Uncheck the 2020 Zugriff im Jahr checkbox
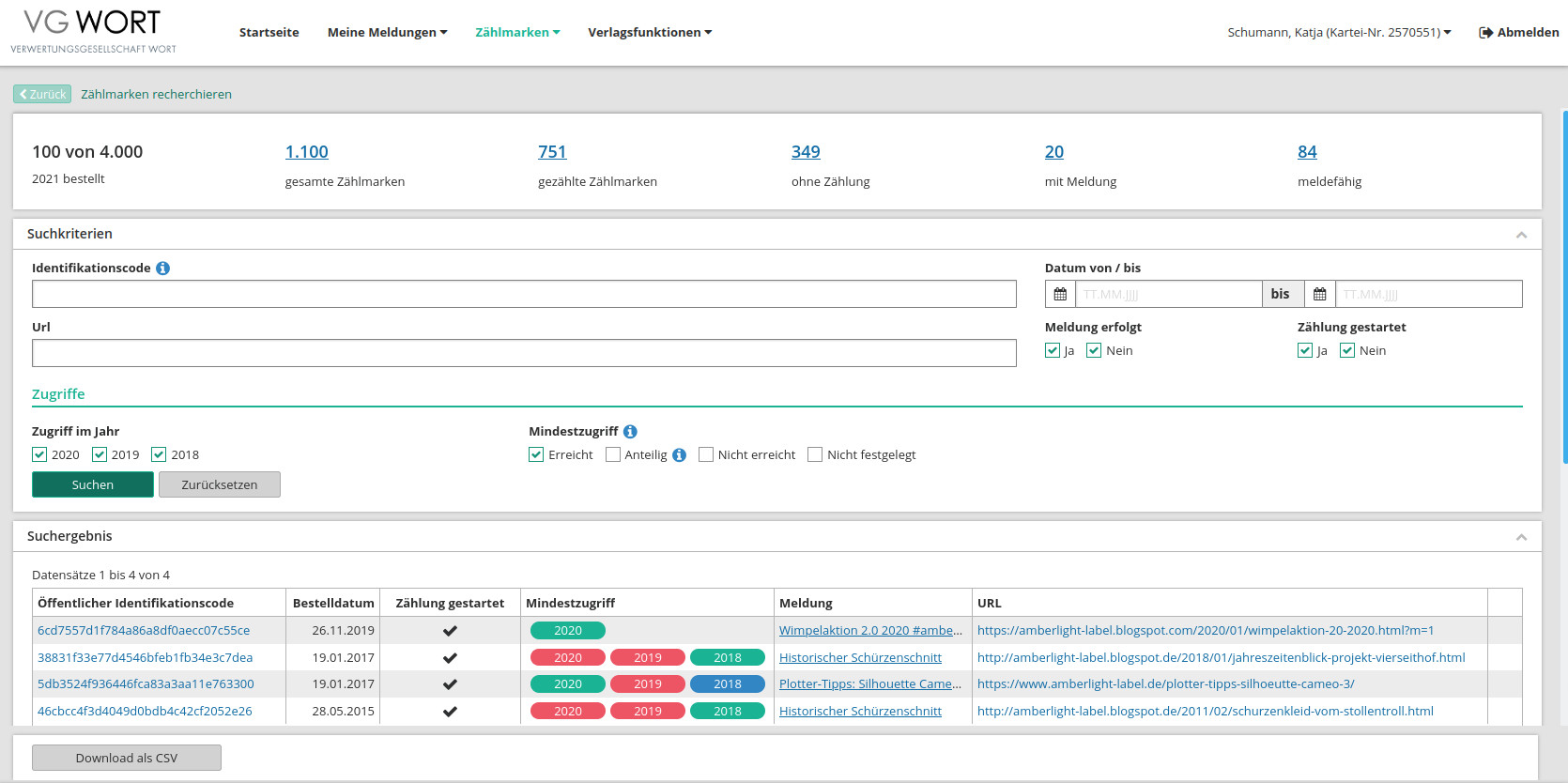1568x783 pixels. tap(39, 454)
